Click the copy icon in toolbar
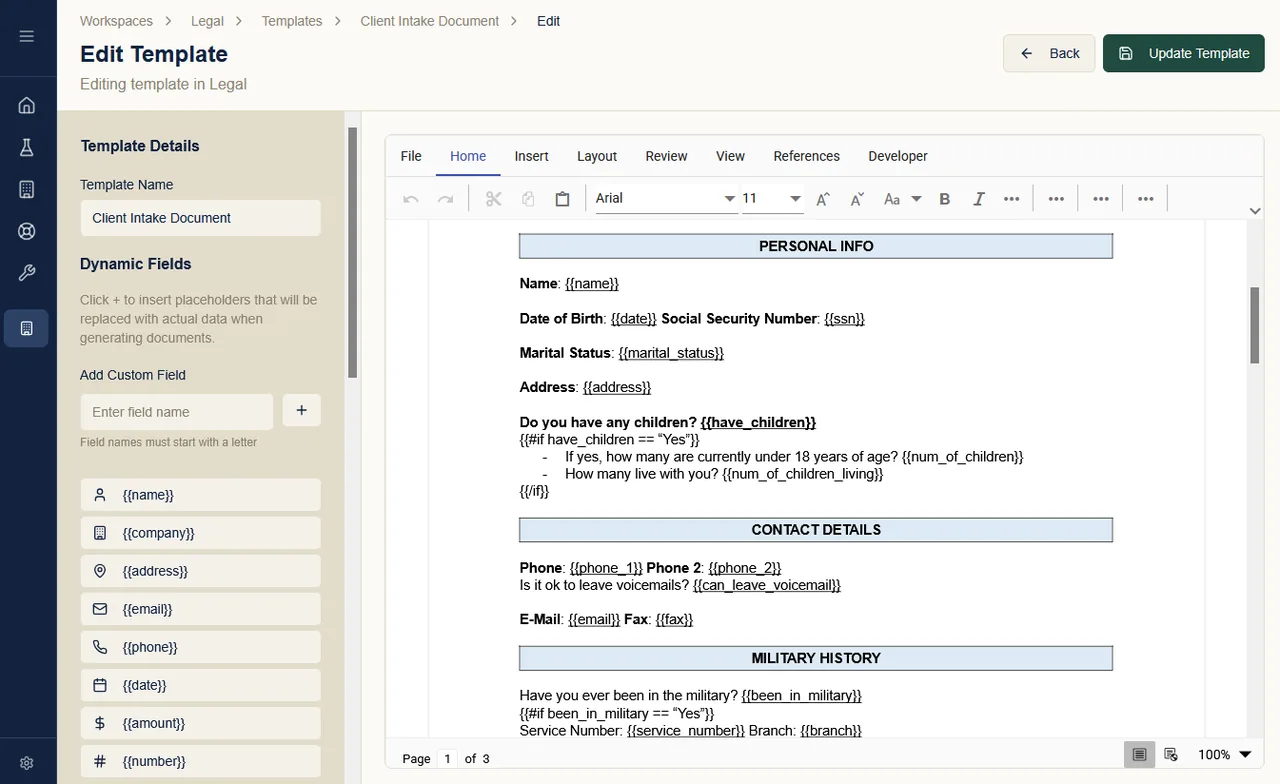The height and width of the screenshot is (784, 1280). (x=528, y=199)
